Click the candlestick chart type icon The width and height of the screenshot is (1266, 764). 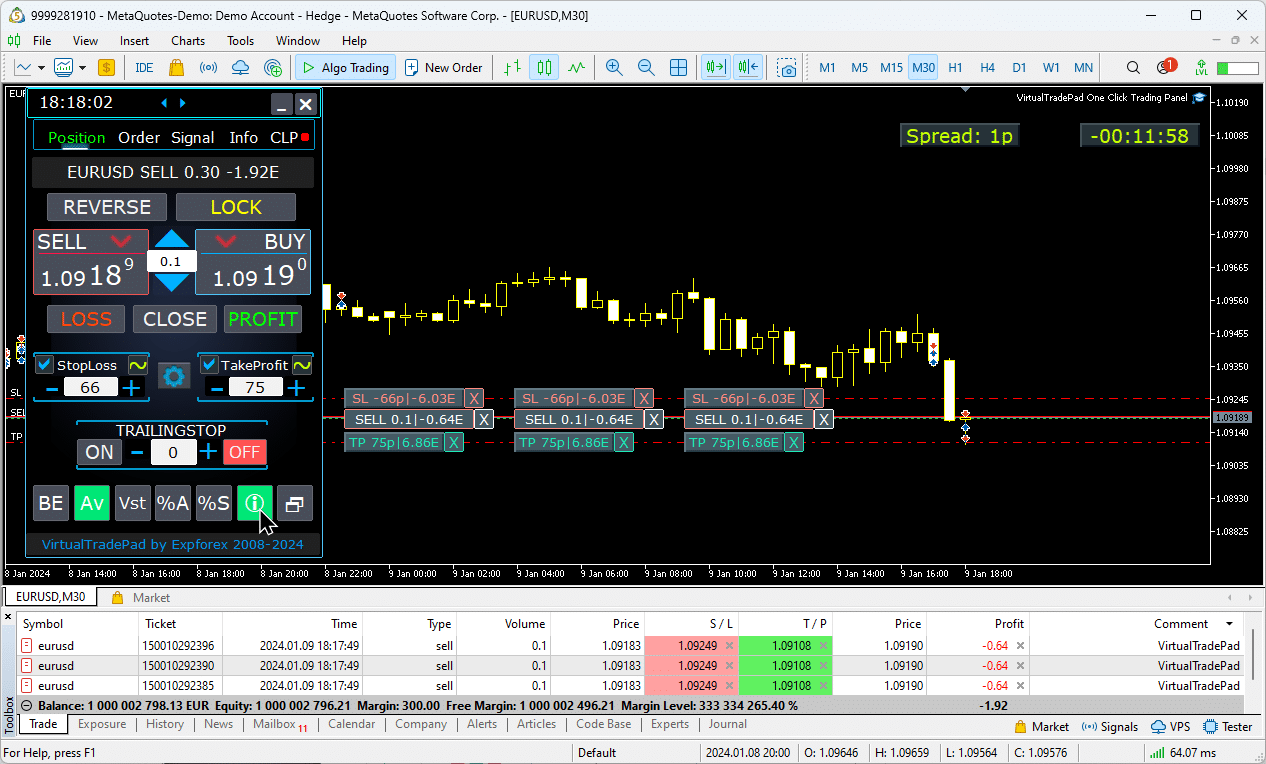[x=544, y=68]
